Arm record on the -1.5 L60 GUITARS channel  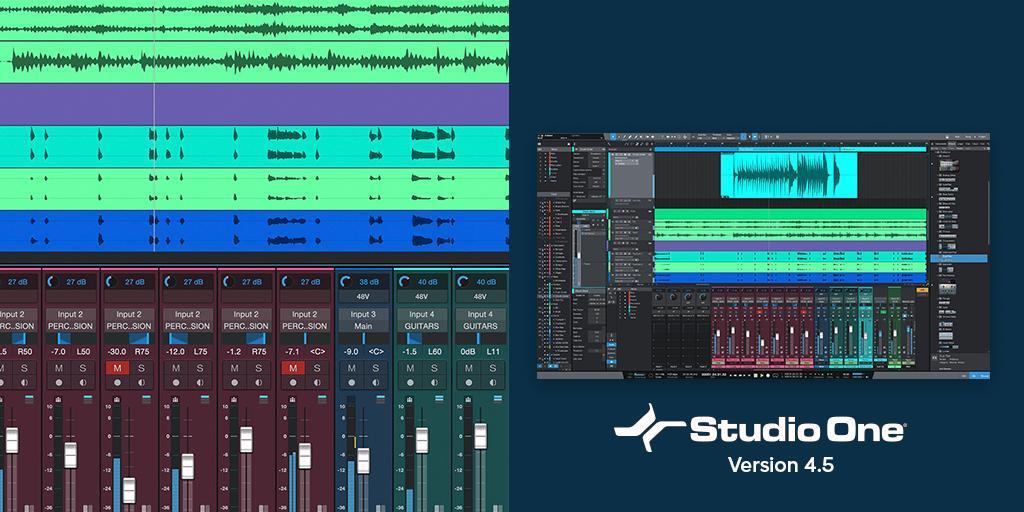(x=410, y=383)
